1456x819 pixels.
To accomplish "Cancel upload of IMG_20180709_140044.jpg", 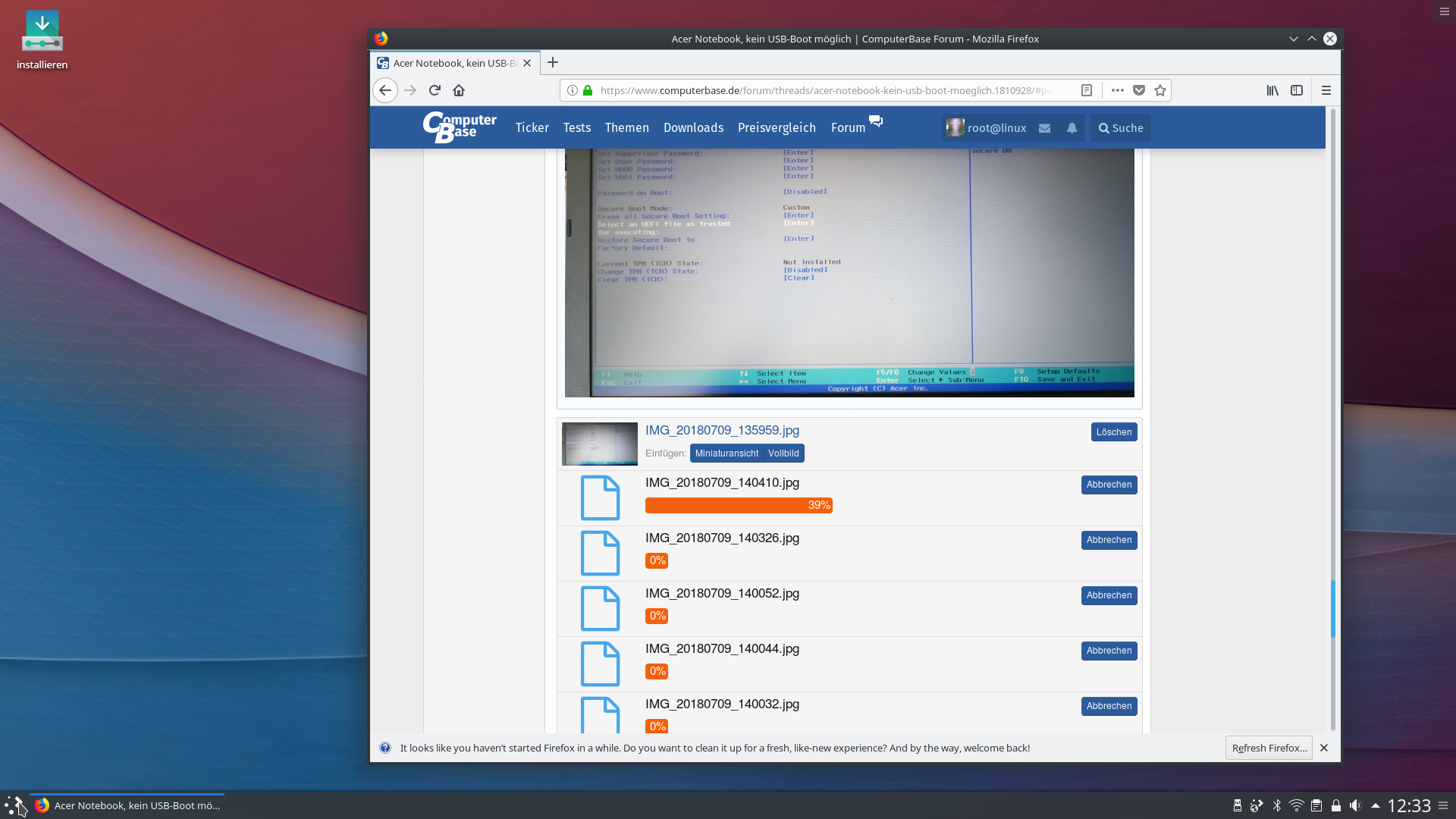I will click(1109, 651).
